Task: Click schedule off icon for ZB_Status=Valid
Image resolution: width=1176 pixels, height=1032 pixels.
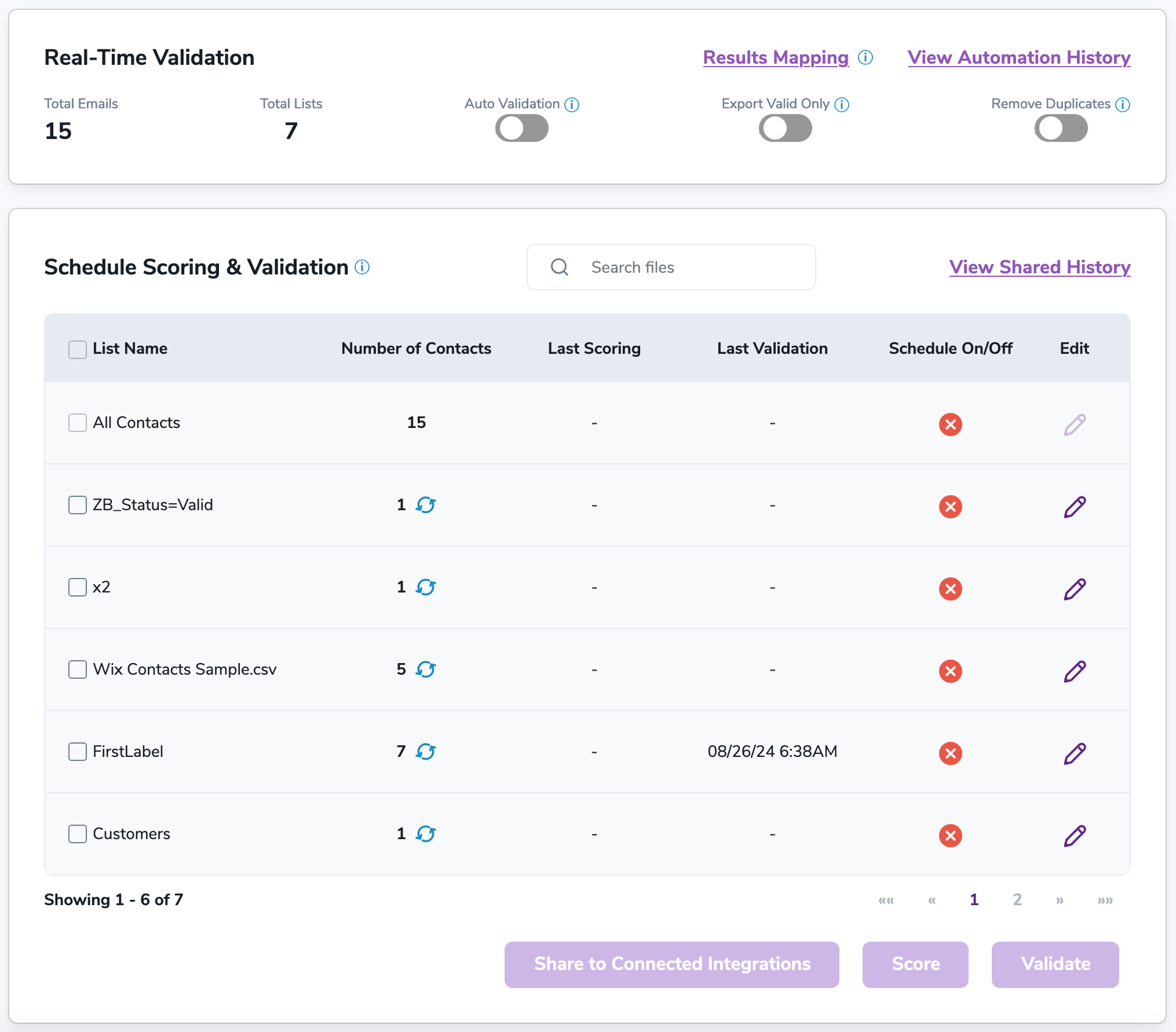Action: 950,507
